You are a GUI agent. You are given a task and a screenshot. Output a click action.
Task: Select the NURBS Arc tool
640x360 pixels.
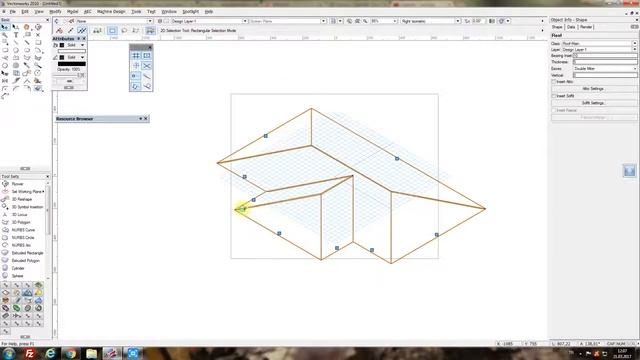click(x=22, y=245)
